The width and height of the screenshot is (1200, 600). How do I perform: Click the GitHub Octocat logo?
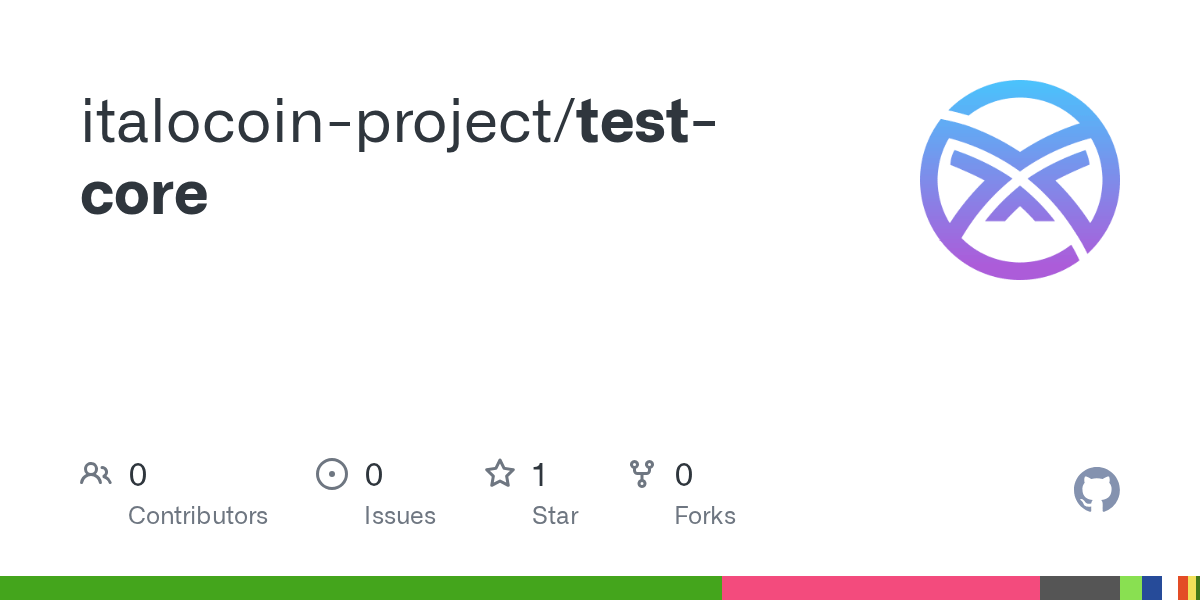pyautogui.click(x=1096, y=490)
